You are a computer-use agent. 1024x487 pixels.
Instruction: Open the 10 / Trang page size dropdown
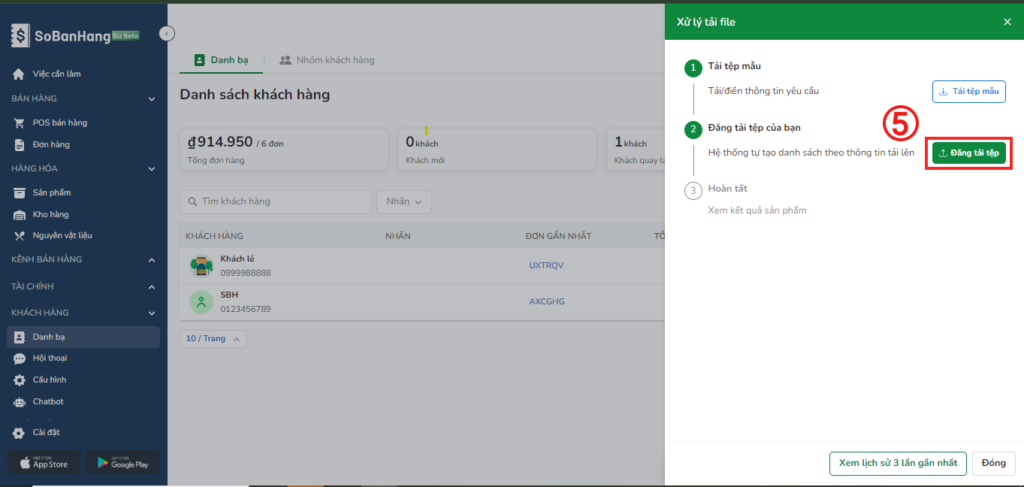point(213,339)
